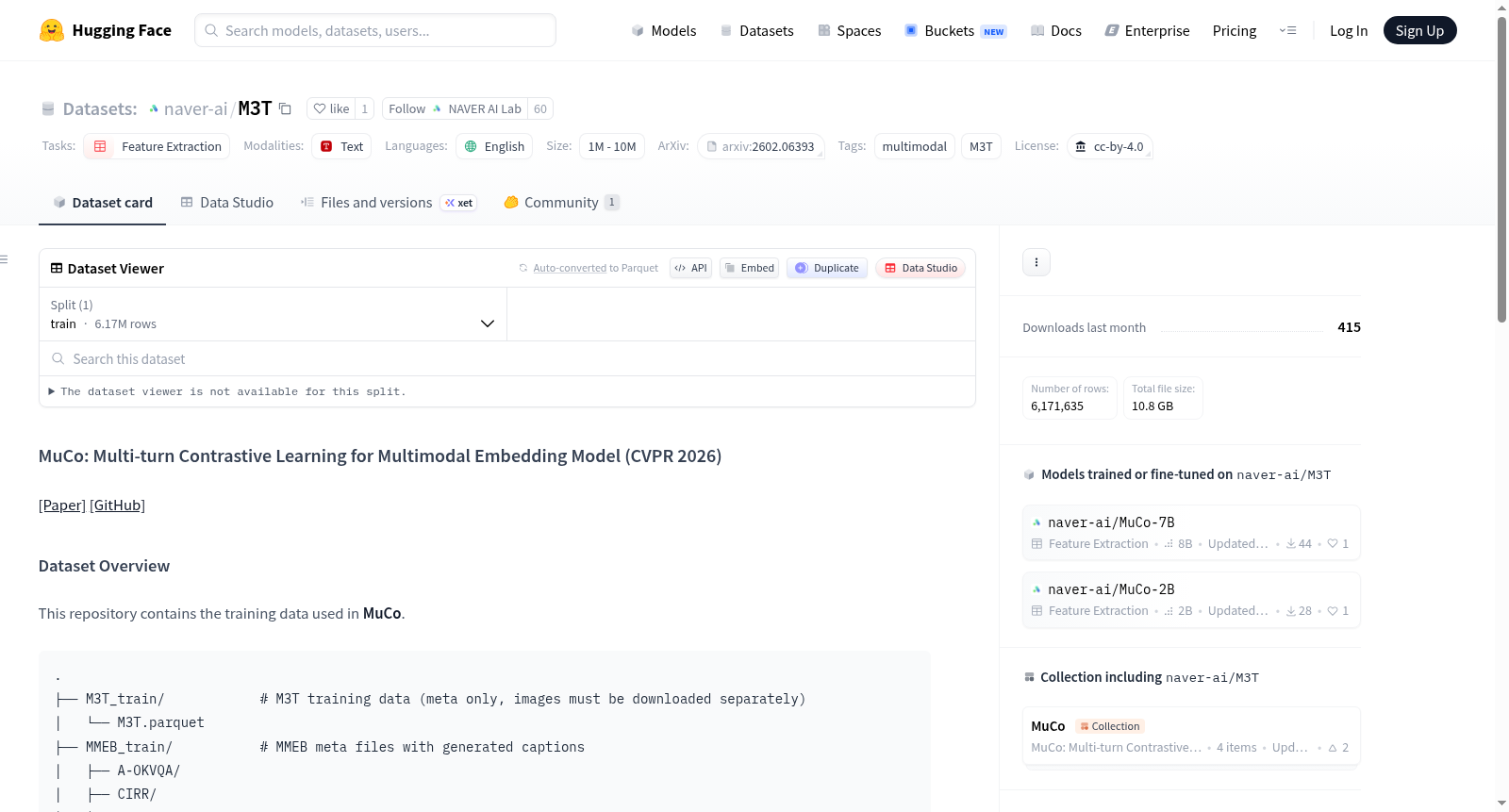Go to the Pricing page

coord(1235,30)
